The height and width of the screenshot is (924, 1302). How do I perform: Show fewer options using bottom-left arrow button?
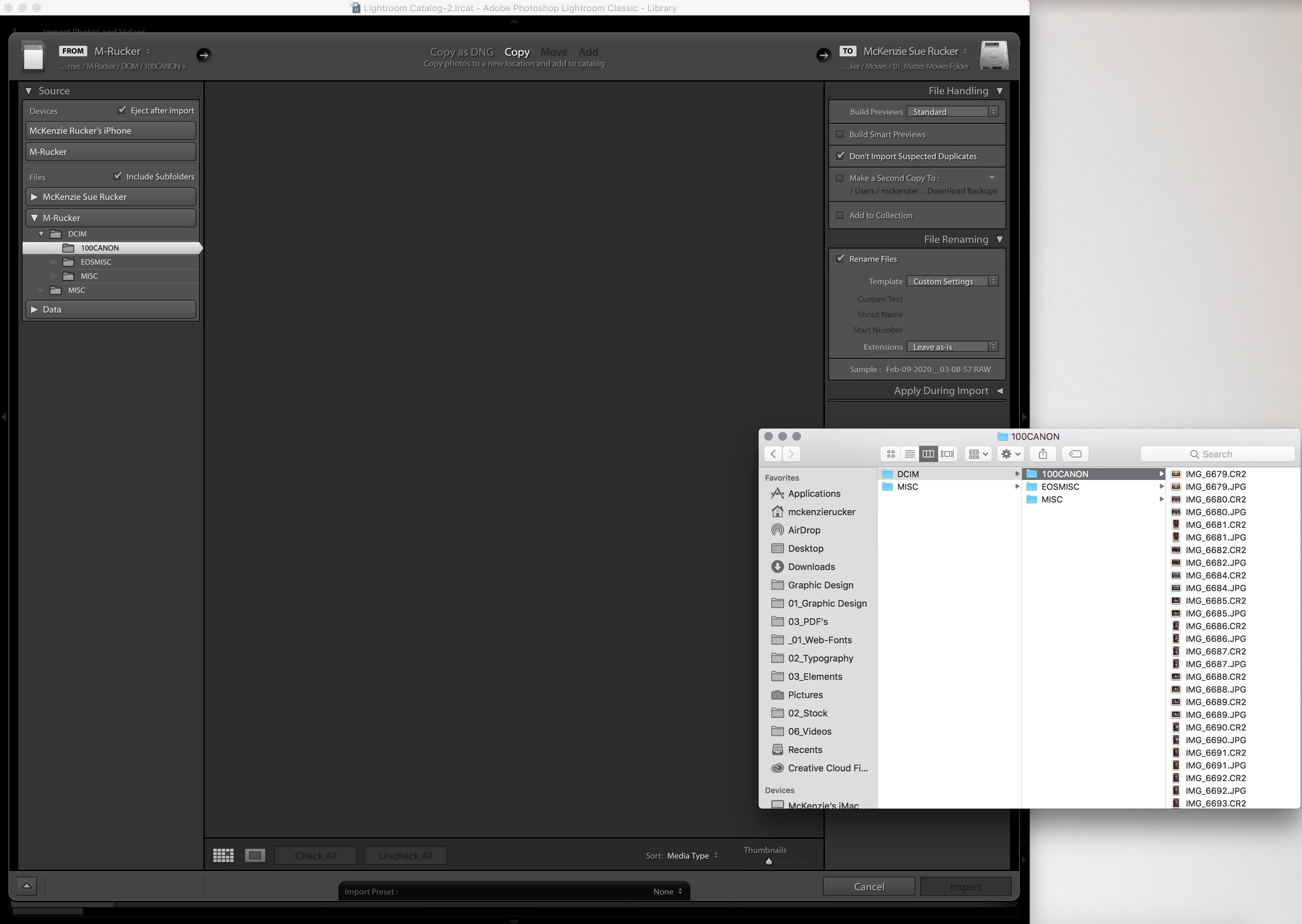[x=27, y=886]
